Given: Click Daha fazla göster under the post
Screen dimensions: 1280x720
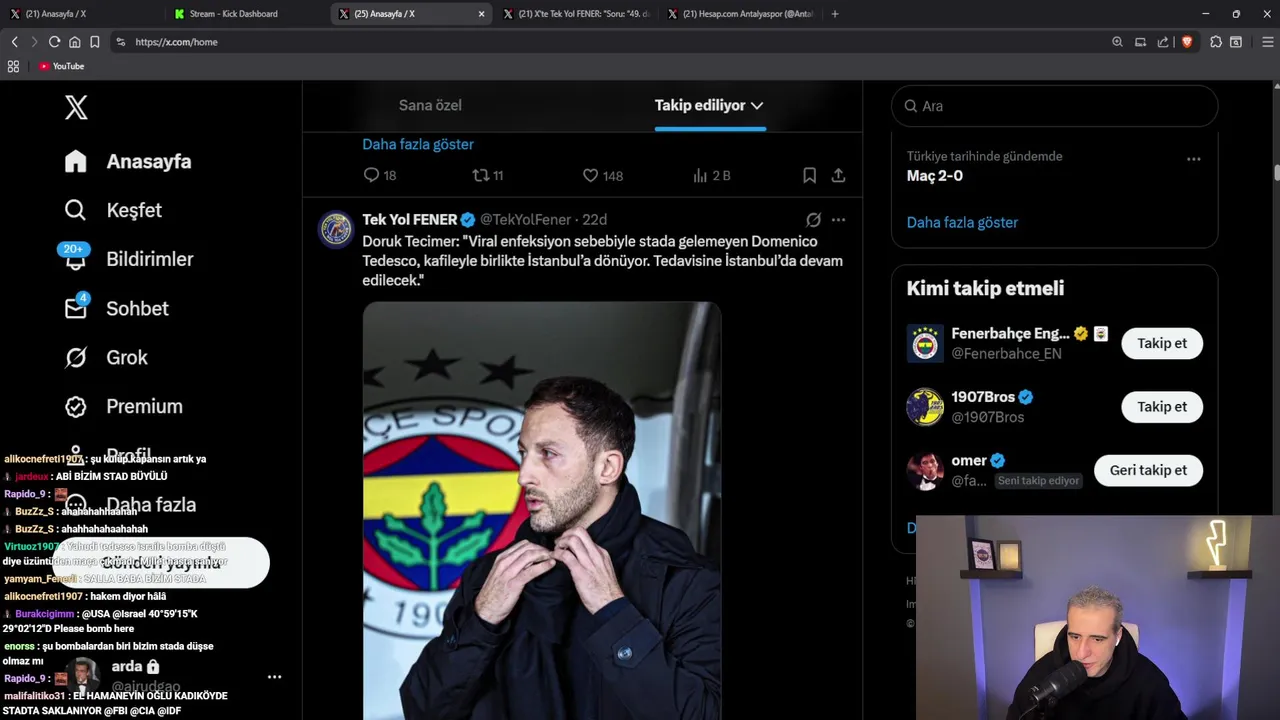Looking at the screenshot, I should 418,144.
